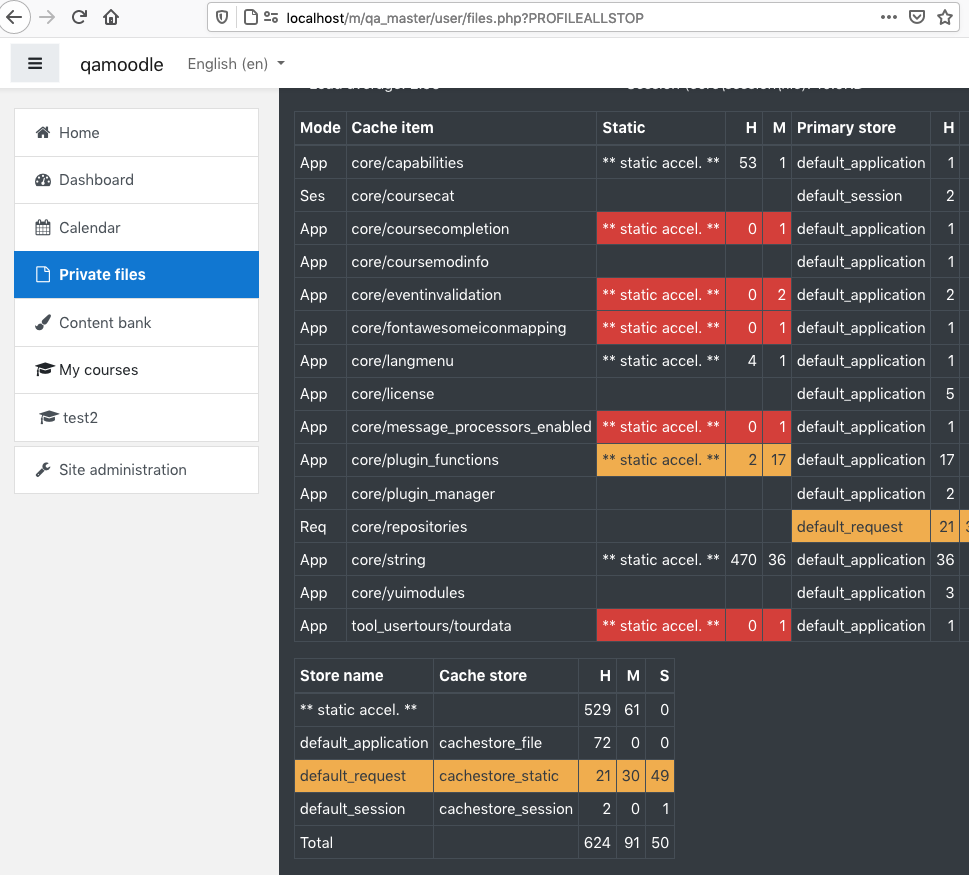Click the default_session primary store cell
969x875 pixels.
click(861, 196)
